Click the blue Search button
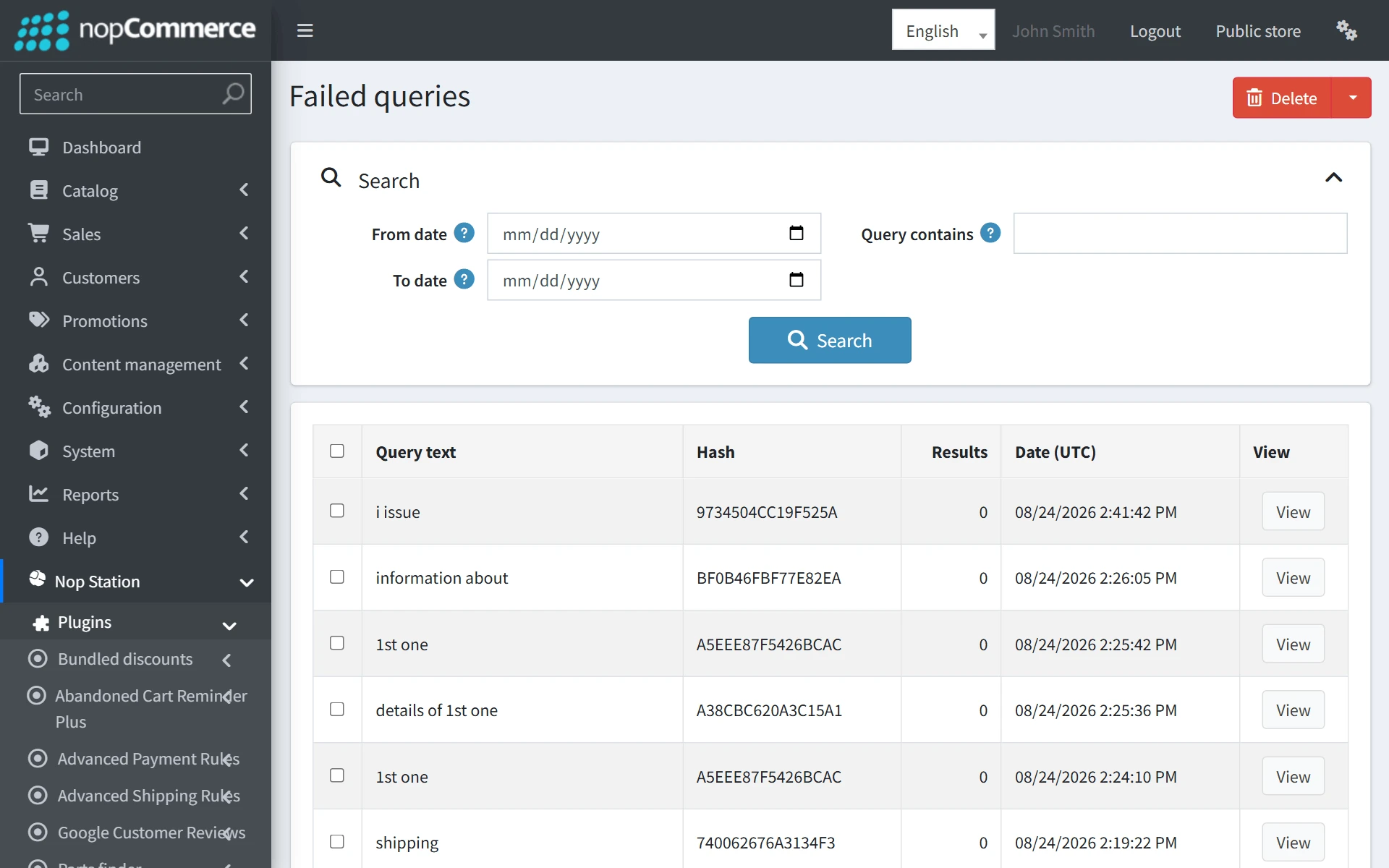The height and width of the screenshot is (868, 1389). pos(830,340)
